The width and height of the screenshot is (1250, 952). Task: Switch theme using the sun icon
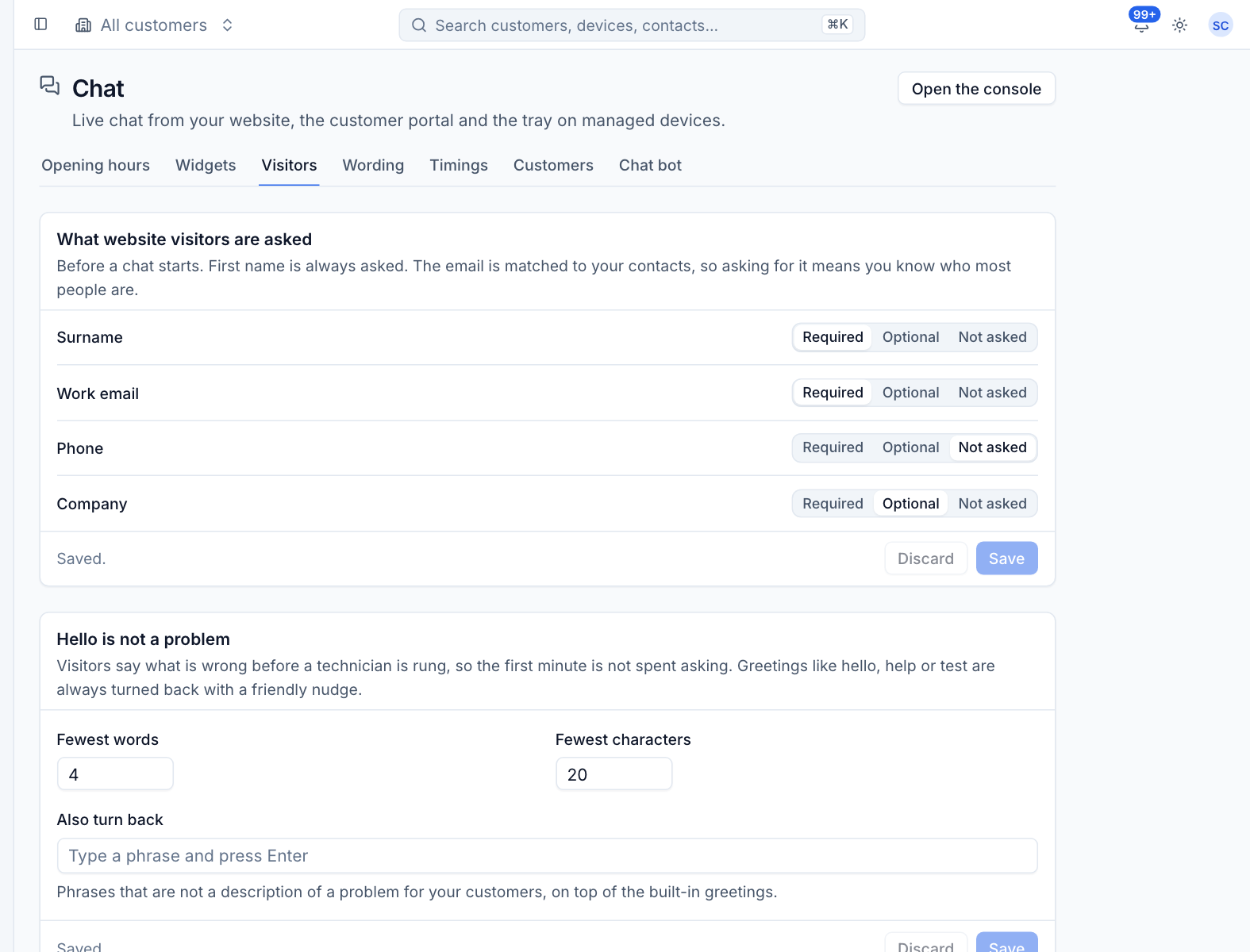pyautogui.click(x=1180, y=25)
